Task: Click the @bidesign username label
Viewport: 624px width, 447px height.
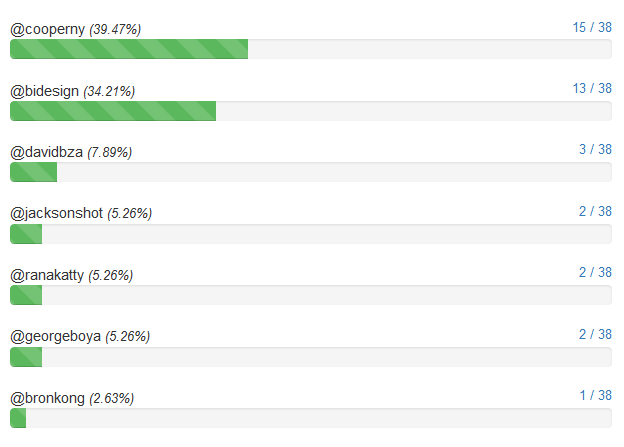Action: coord(46,91)
